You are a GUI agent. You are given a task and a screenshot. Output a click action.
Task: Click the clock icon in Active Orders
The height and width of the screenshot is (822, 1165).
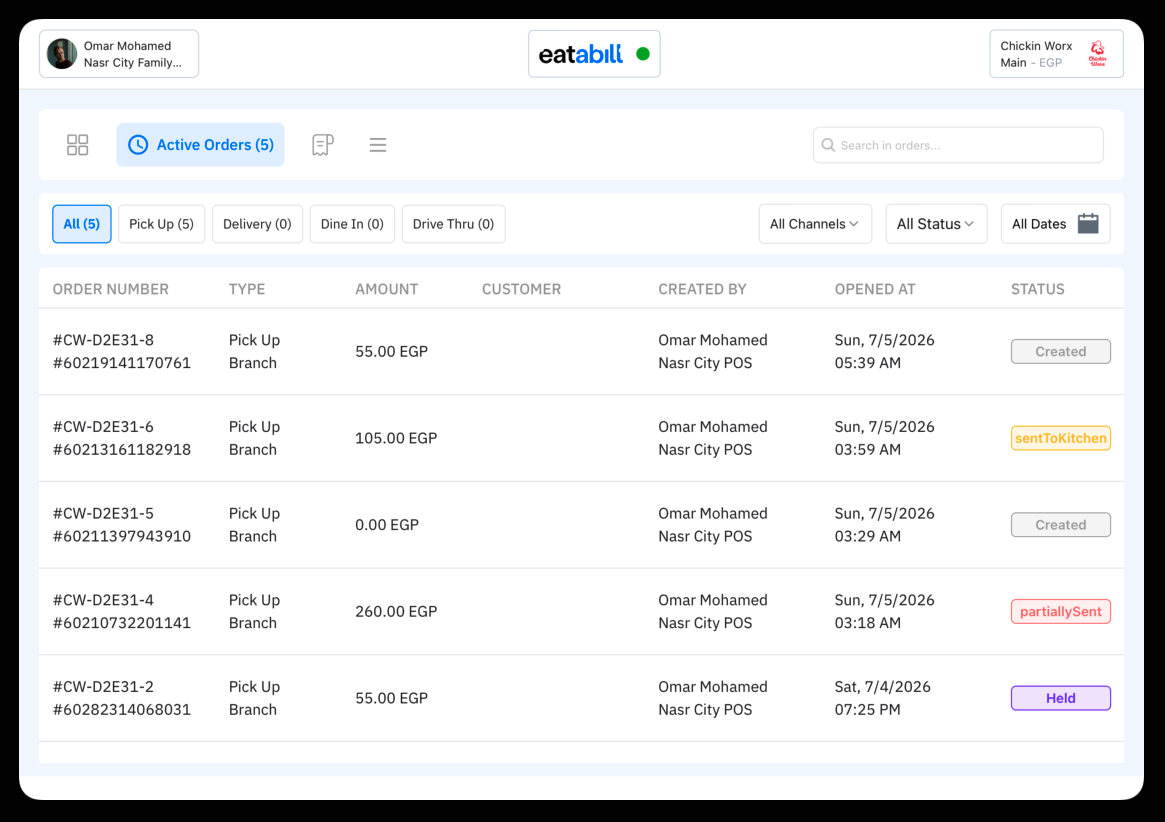click(x=137, y=145)
